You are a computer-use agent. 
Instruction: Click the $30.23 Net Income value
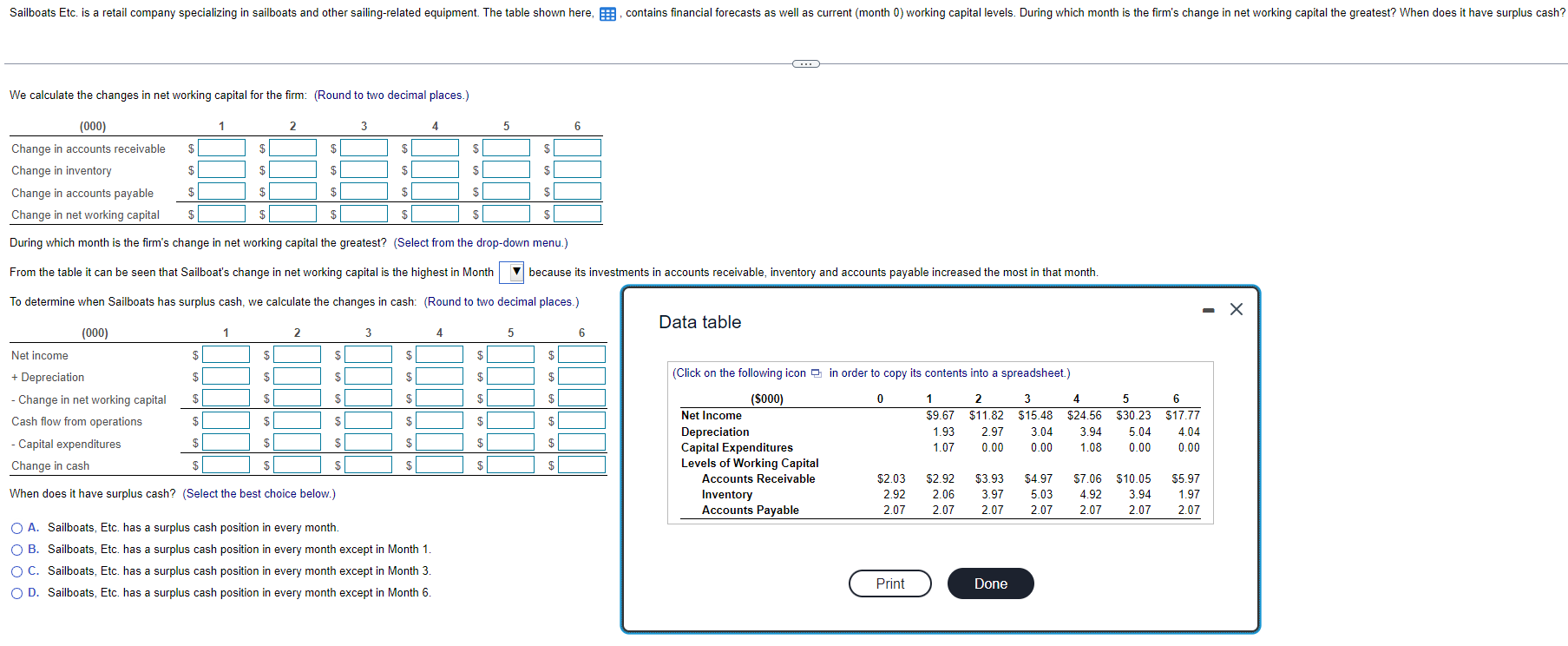pos(1133,416)
